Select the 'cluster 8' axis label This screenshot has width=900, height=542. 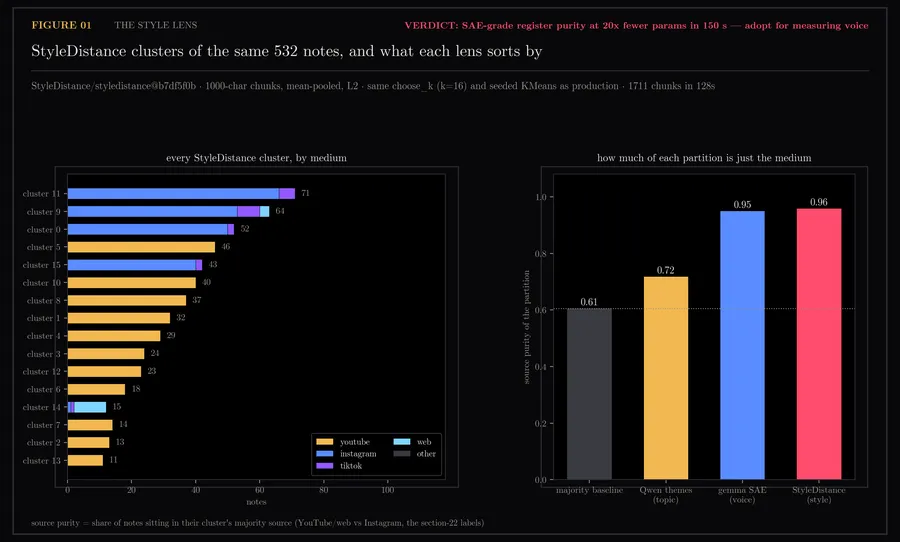(x=43, y=301)
